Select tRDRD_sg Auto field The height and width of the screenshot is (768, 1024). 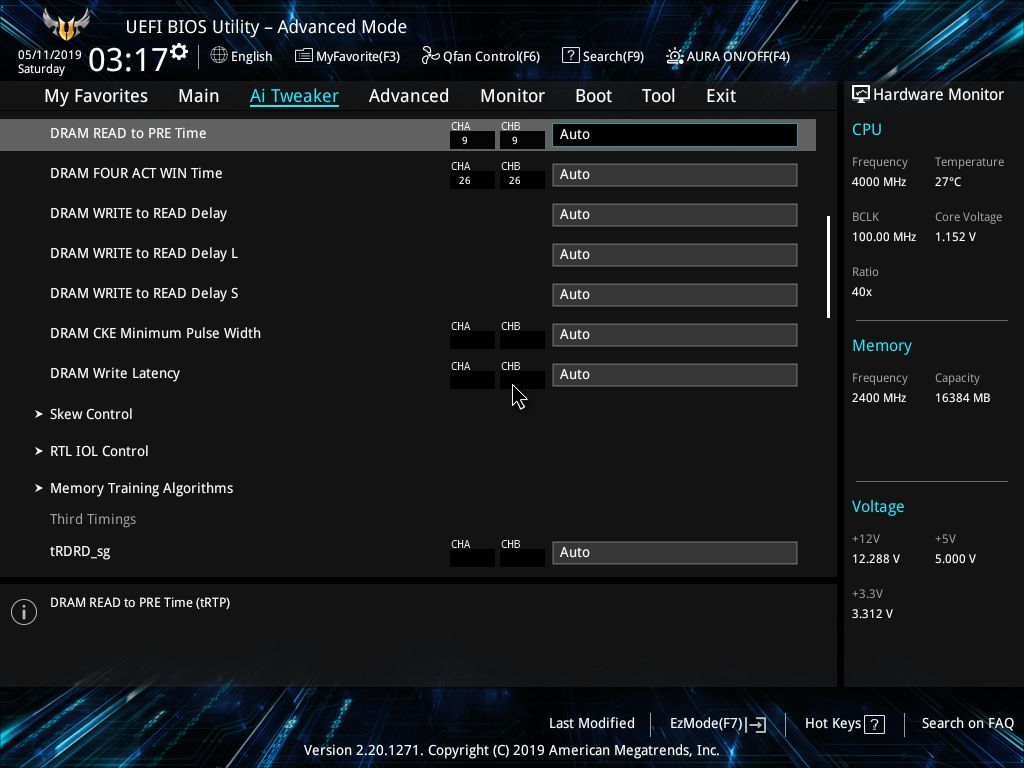[x=675, y=552]
